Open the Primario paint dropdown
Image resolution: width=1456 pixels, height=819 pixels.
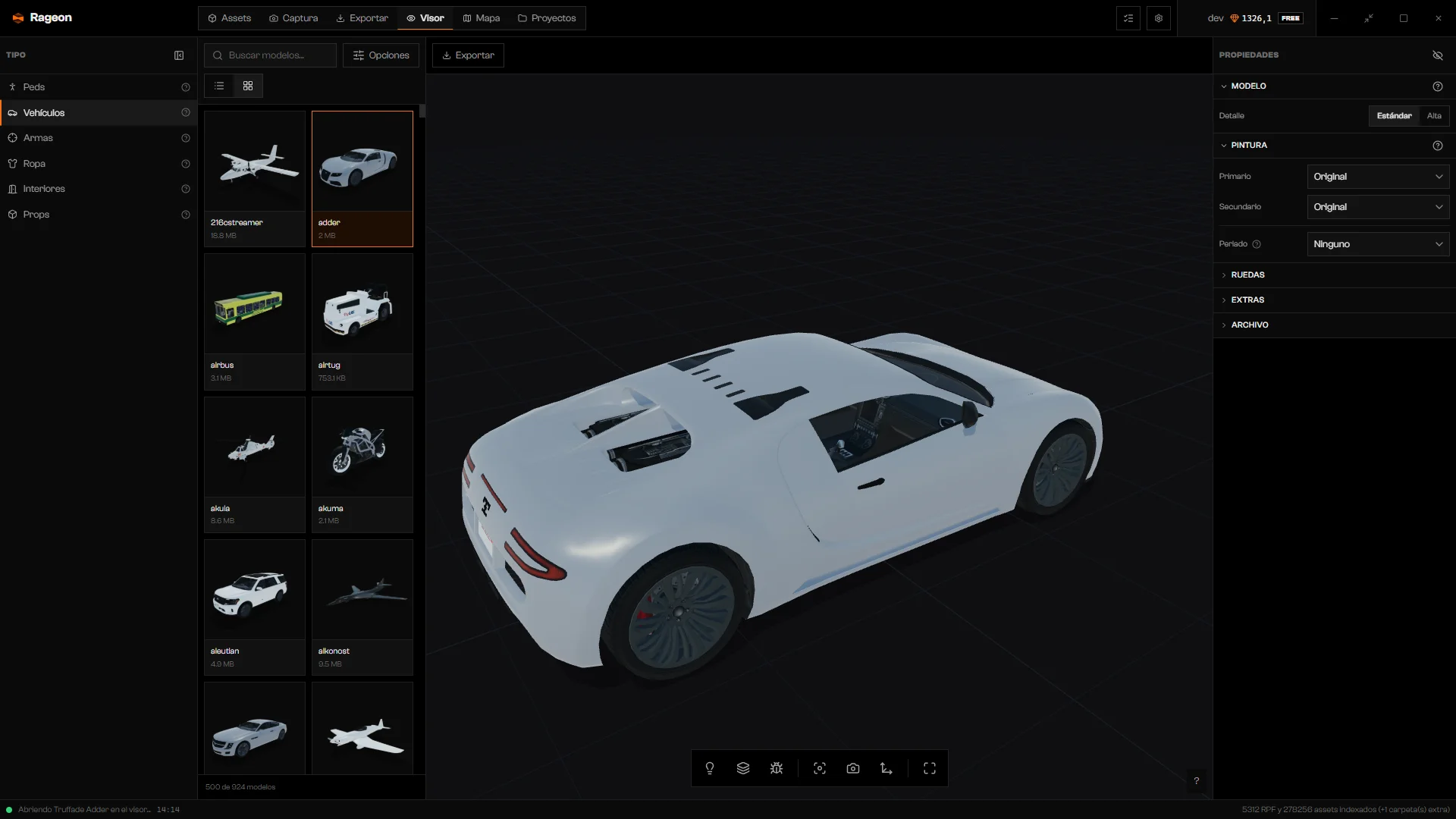tap(1378, 177)
